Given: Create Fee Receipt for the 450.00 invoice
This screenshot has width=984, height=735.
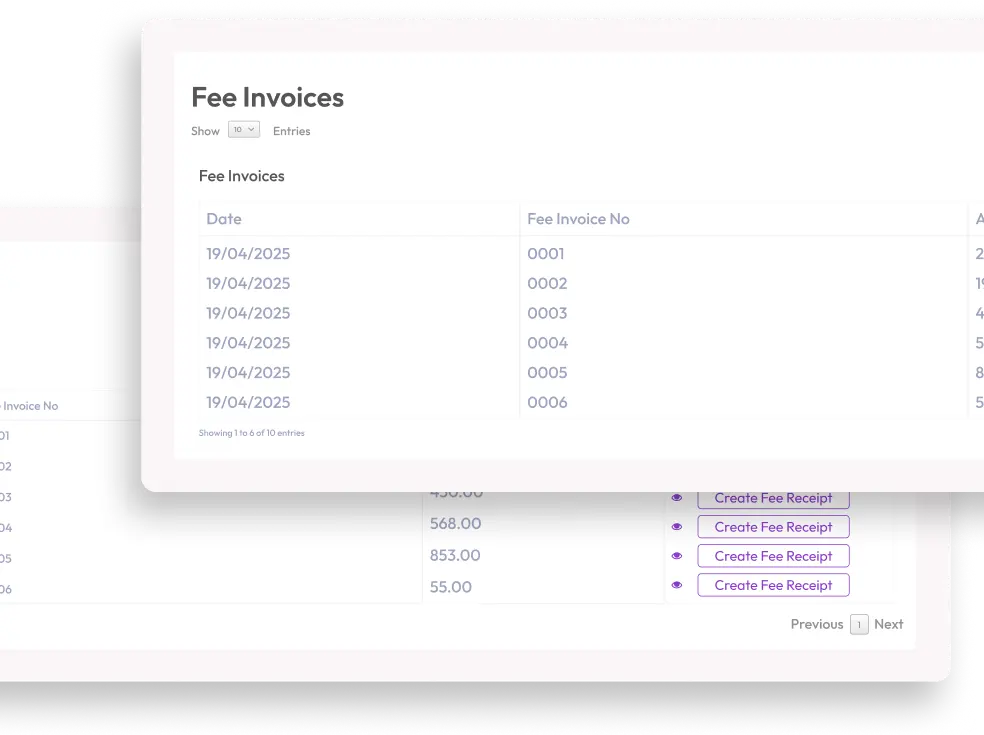Looking at the screenshot, I should pyautogui.click(x=772, y=497).
